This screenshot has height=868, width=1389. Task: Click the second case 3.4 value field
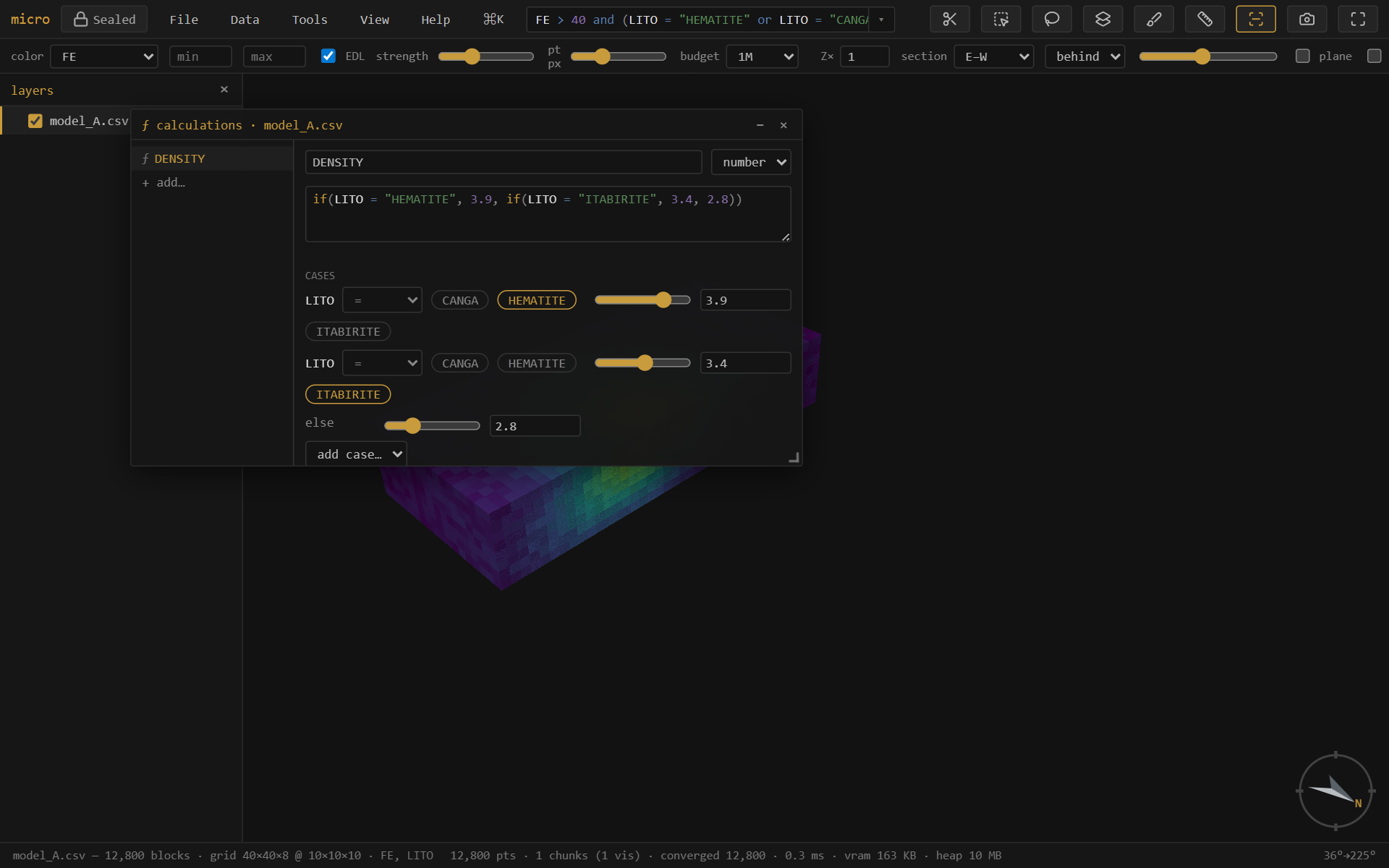(745, 363)
